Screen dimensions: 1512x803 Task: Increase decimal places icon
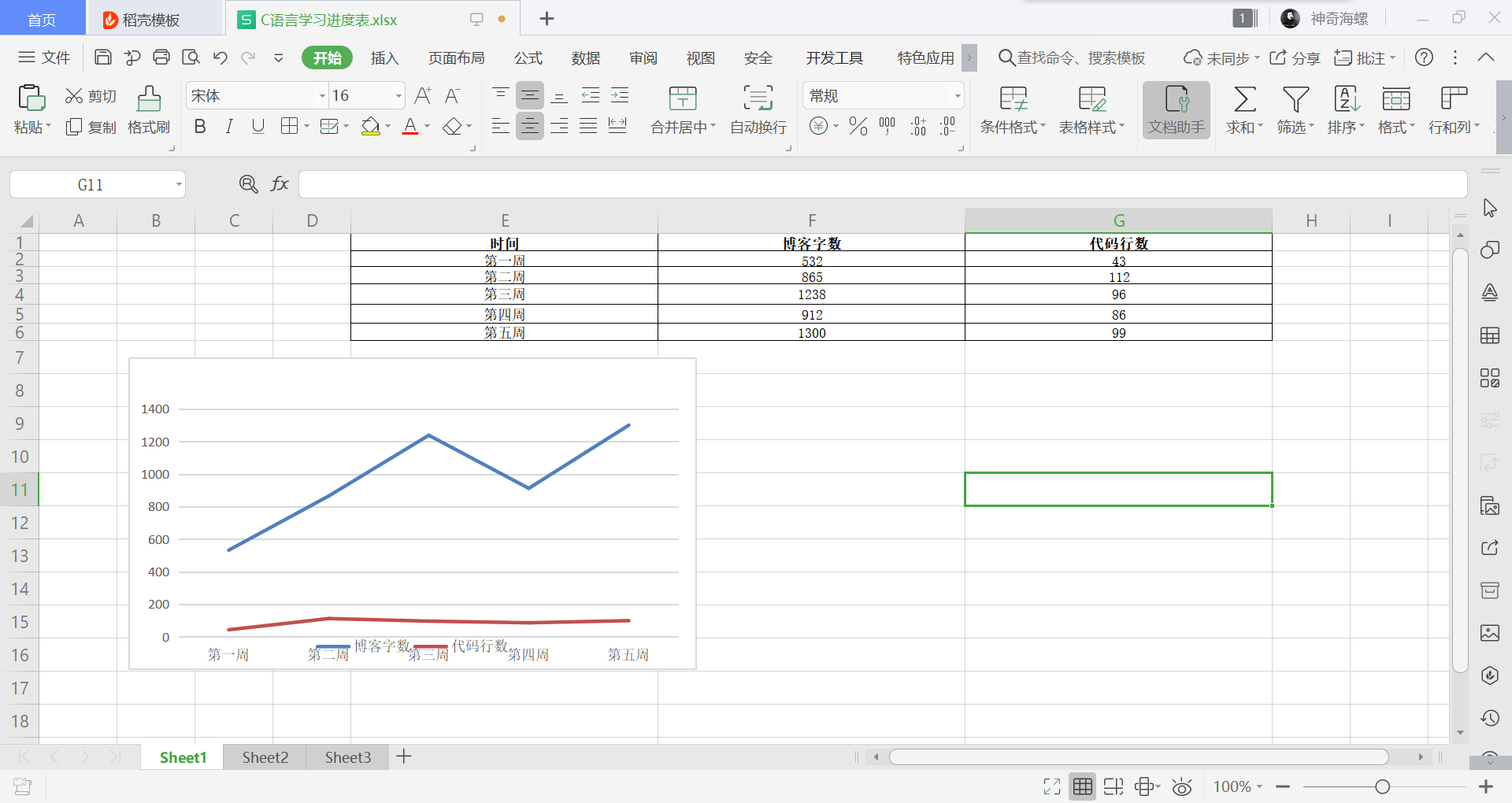[x=918, y=126]
